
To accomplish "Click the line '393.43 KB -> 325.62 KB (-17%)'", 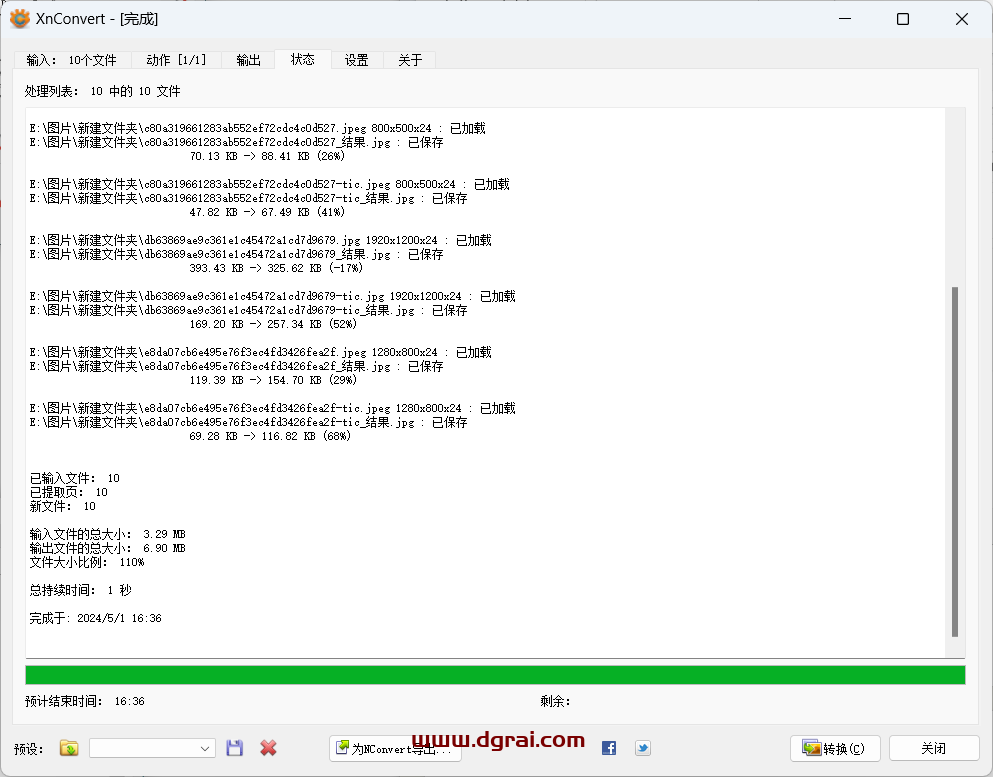I will [x=276, y=268].
